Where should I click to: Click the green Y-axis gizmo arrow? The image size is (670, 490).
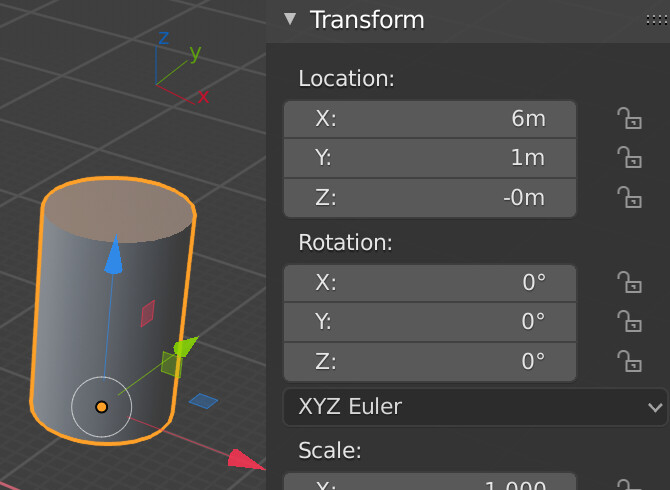185,346
